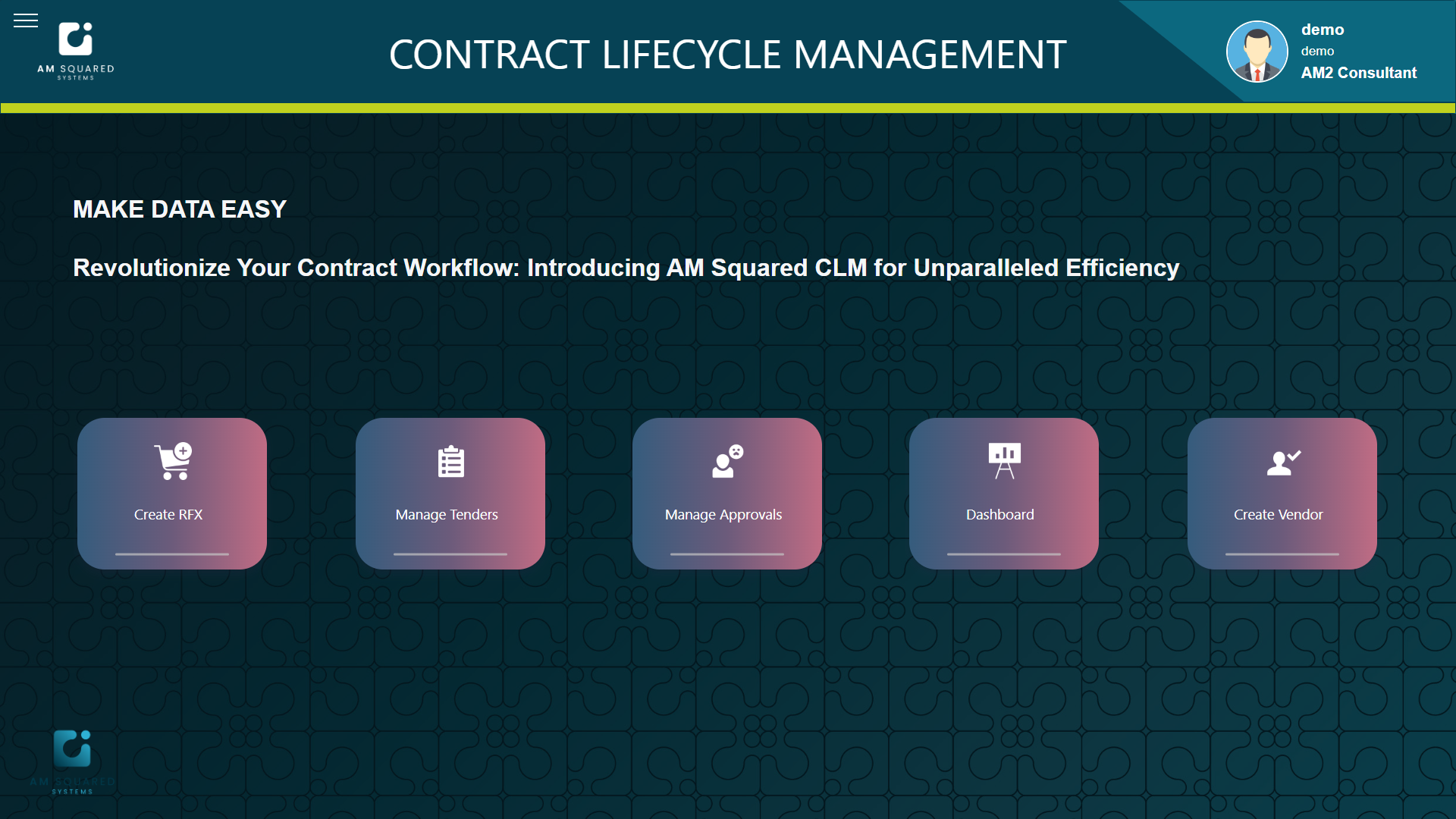Image resolution: width=1456 pixels, height=819 pixels.
Task: Open Manage Tenders module
Action: pos(449,494)
